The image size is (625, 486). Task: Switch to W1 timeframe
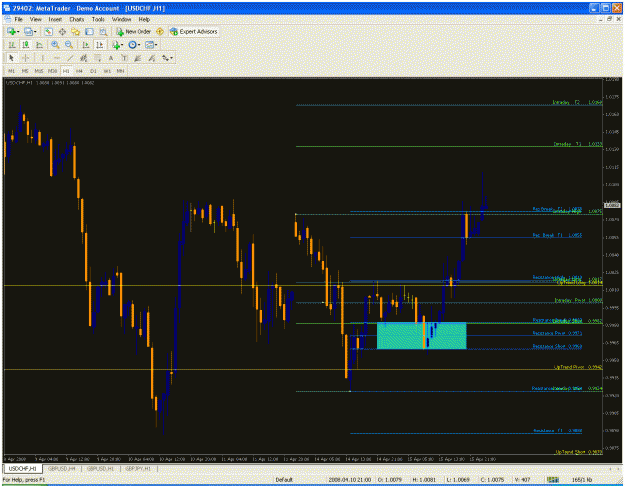(x=107, y=71)
